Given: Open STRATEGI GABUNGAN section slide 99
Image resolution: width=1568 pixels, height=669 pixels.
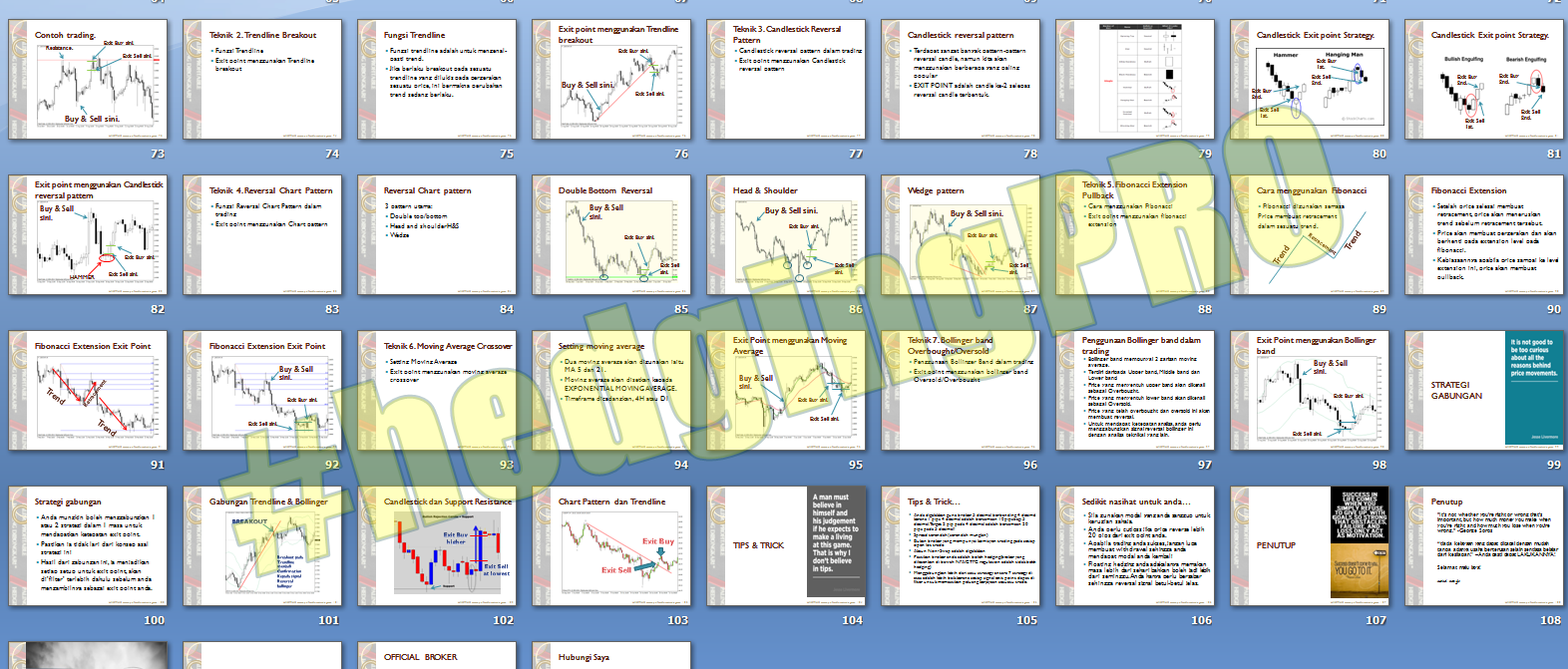Looking at the screenshot, I should [1484, 391].
